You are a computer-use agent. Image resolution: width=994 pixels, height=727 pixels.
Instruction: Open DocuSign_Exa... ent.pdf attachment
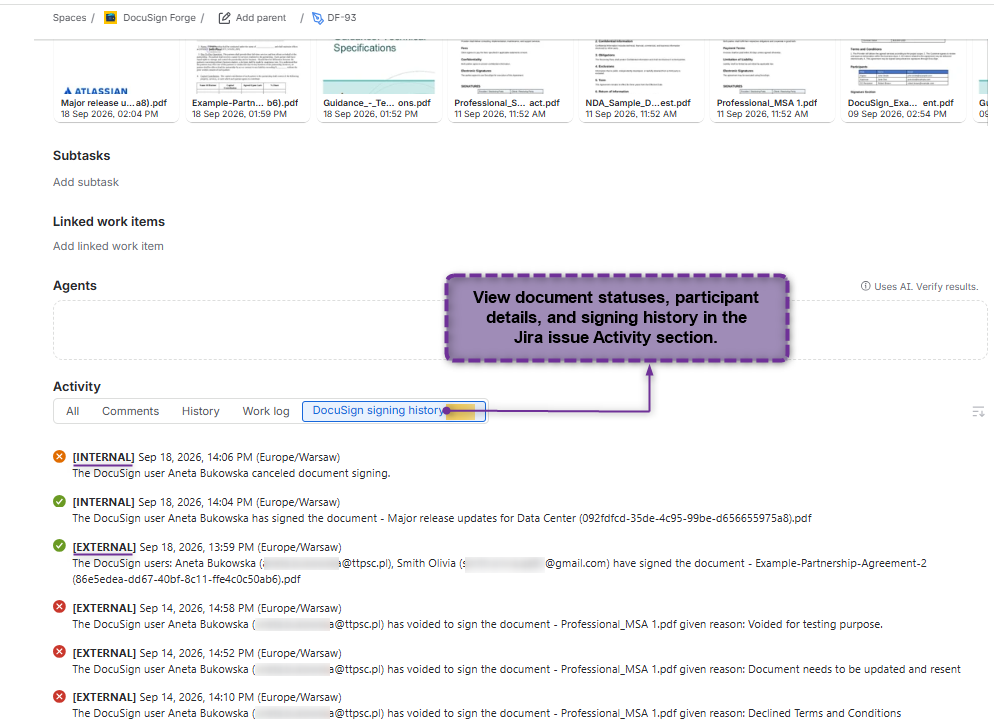pos(903,80)
